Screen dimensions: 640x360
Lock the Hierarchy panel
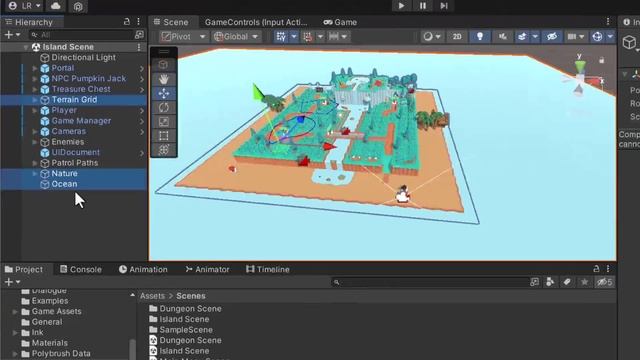[127, 22]
